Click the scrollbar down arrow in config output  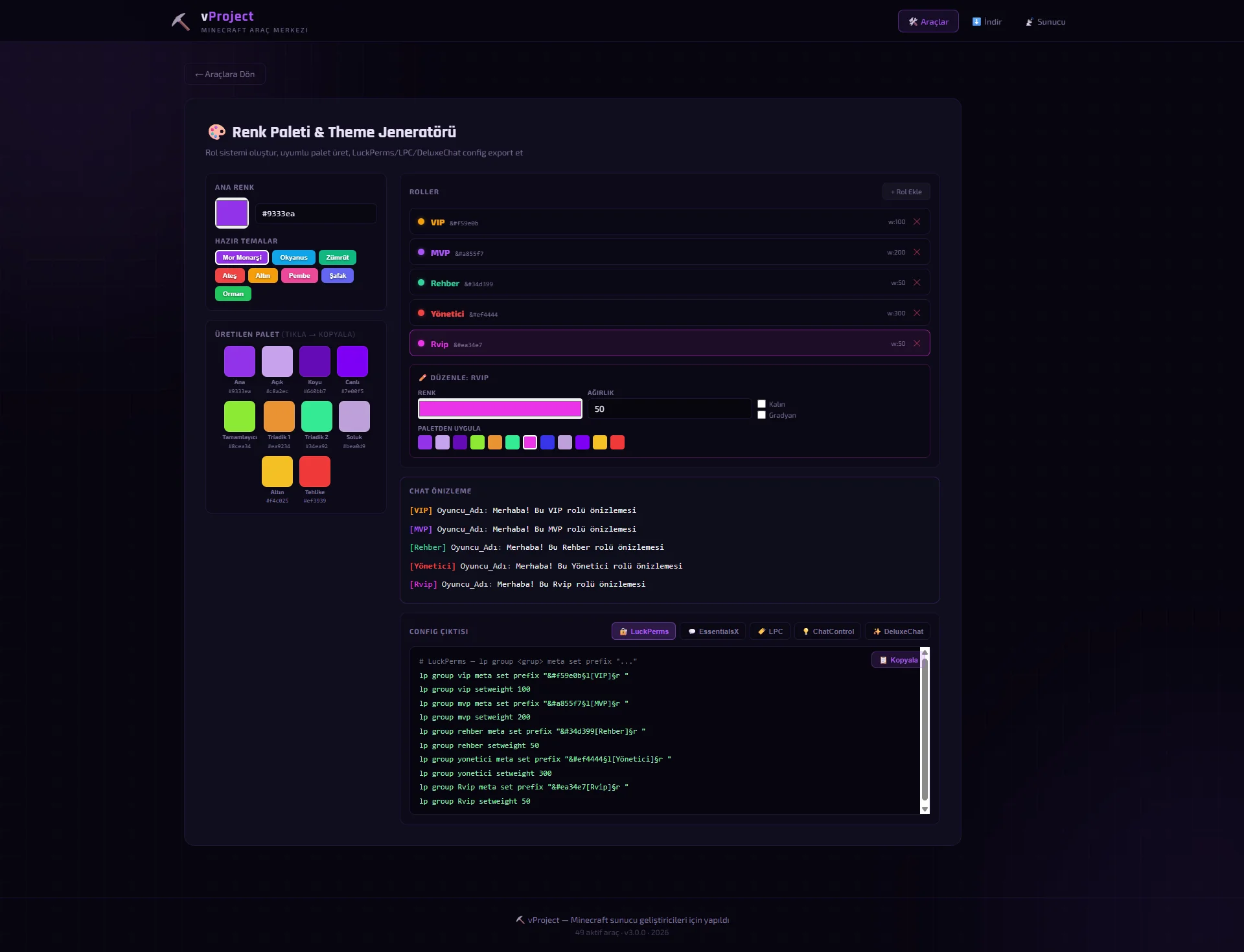click(925, 809)
